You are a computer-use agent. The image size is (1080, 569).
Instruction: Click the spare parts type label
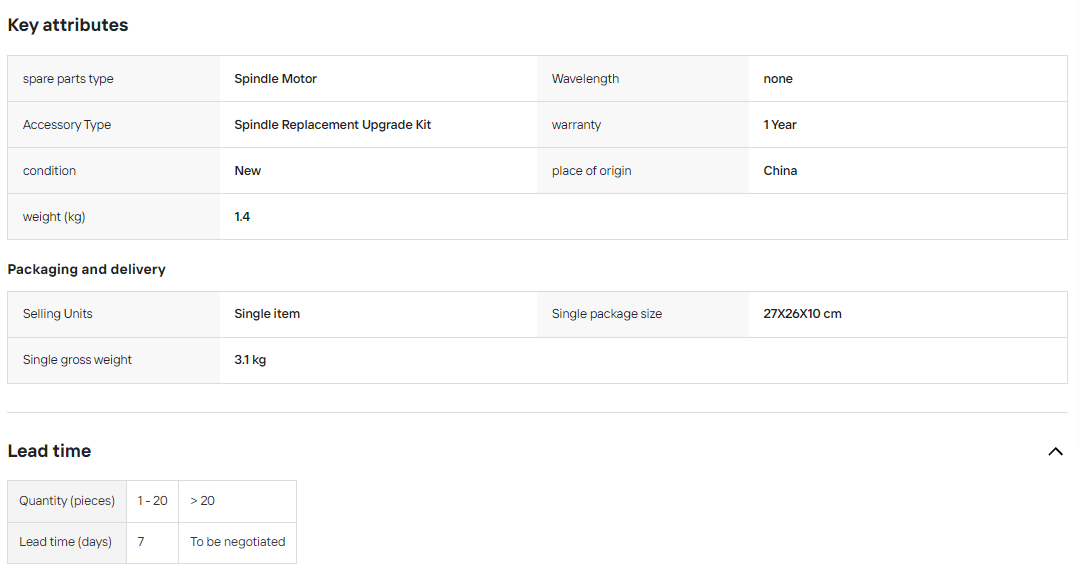[x=68, y=79]
